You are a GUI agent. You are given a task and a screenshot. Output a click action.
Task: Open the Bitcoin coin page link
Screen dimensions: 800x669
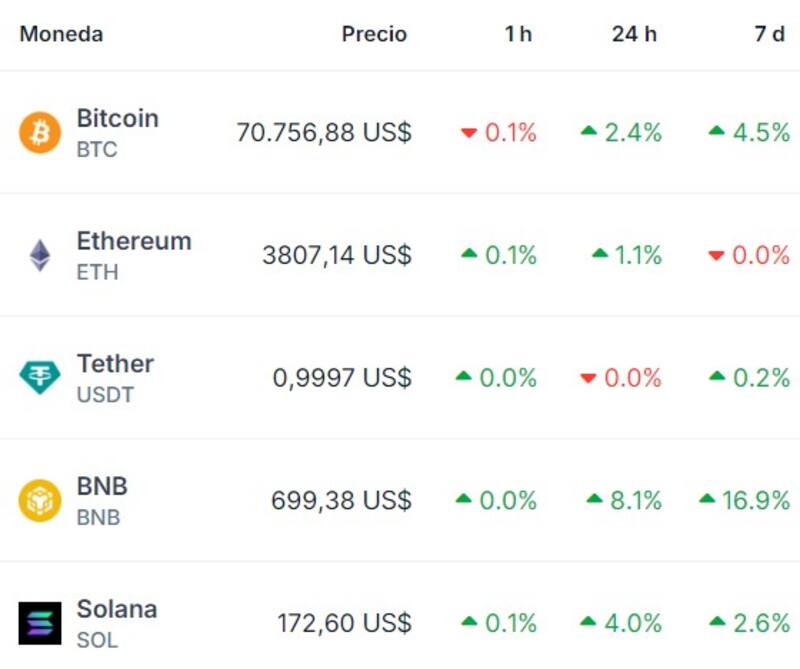tap(117, 119)
